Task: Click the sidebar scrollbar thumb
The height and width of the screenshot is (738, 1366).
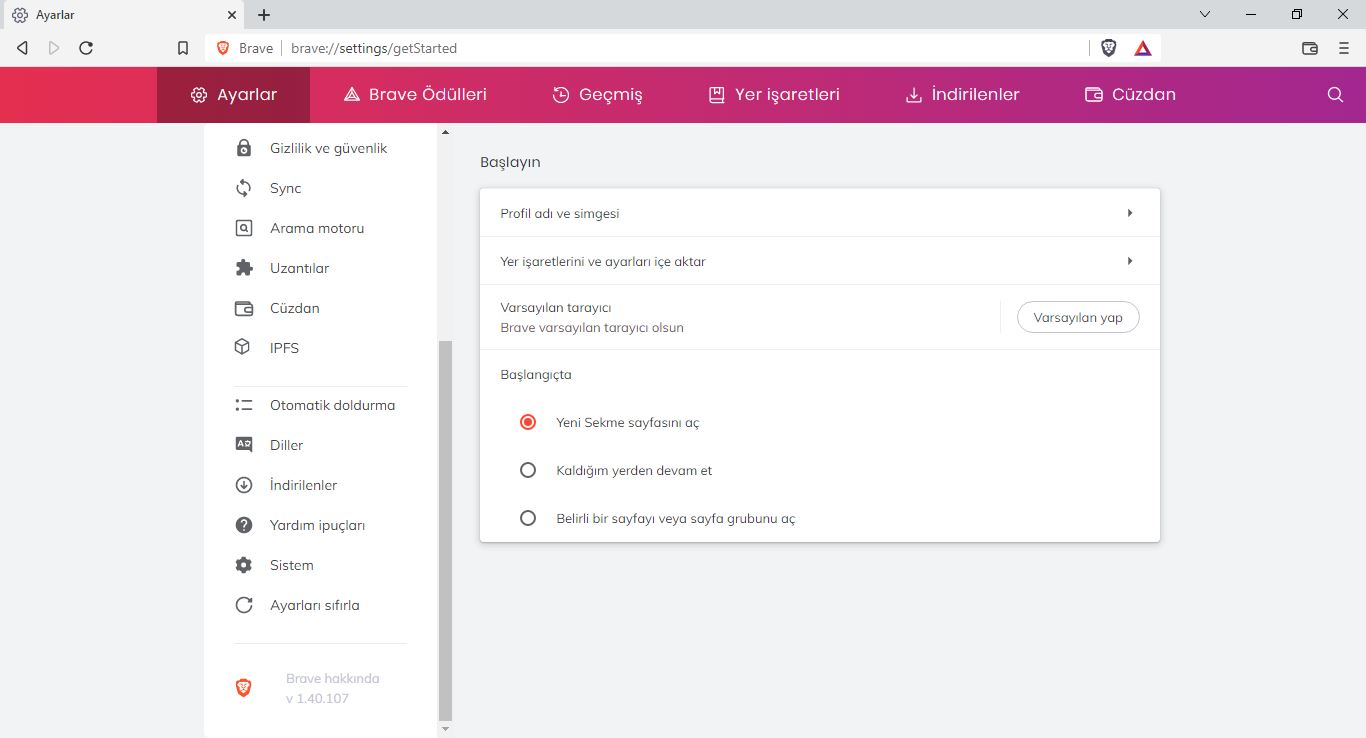Action: 446,530
